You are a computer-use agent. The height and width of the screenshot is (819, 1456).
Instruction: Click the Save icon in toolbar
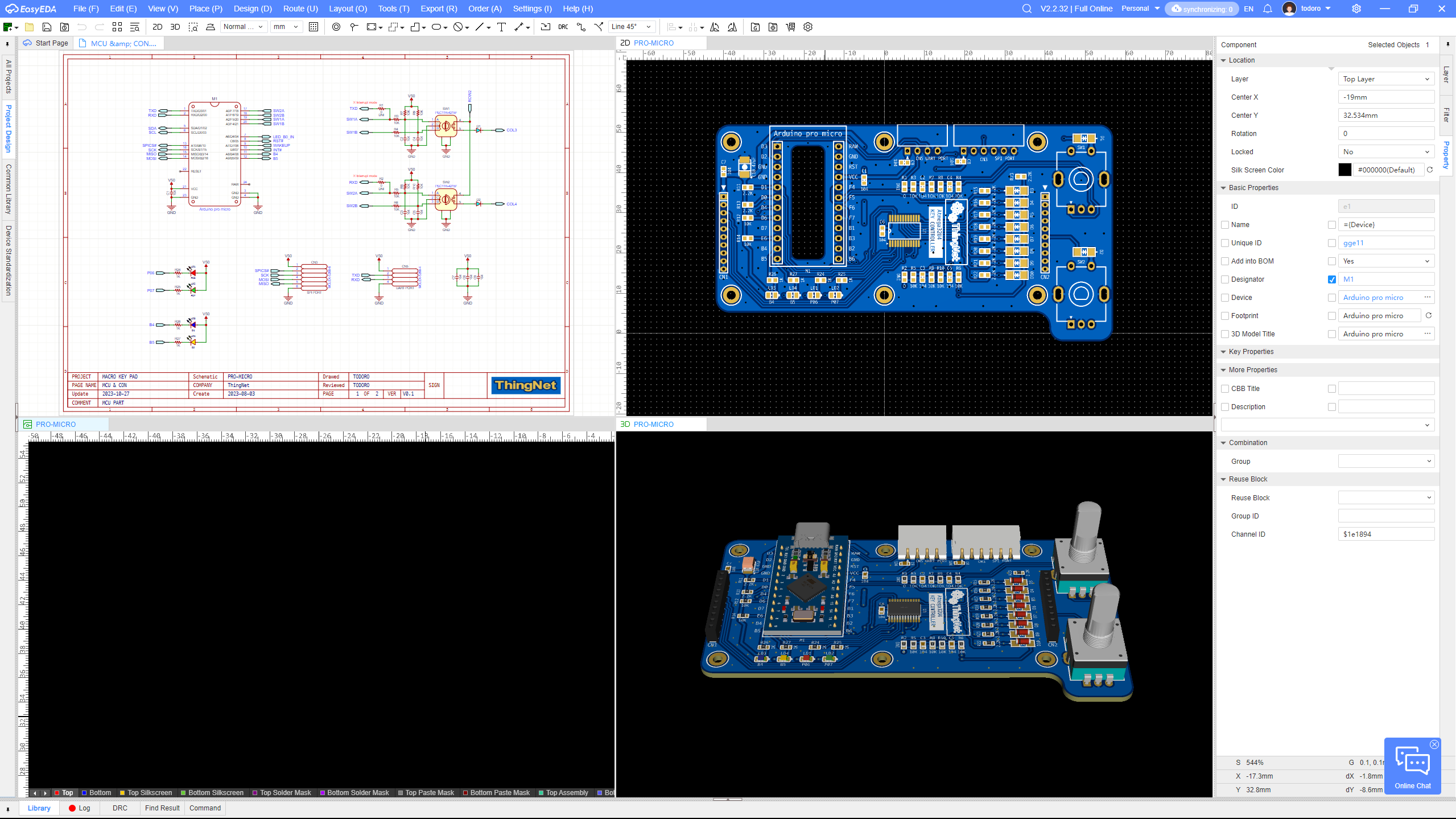click(47, 27)
